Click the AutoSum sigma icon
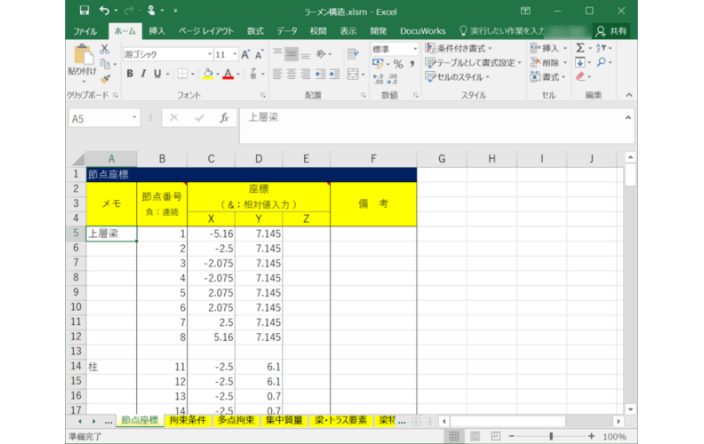Image resolution: width=704 pixels, height=444 pixels. point(580,48)
